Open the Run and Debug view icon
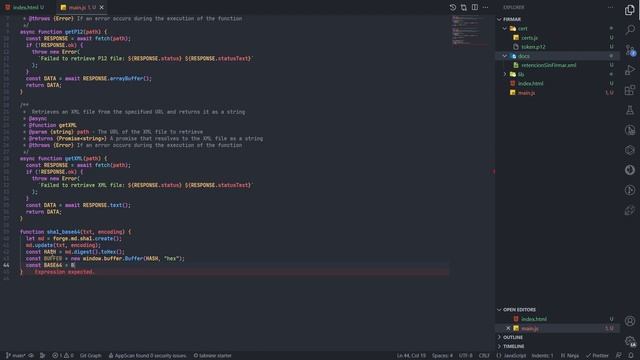 [x=630, y=70]
